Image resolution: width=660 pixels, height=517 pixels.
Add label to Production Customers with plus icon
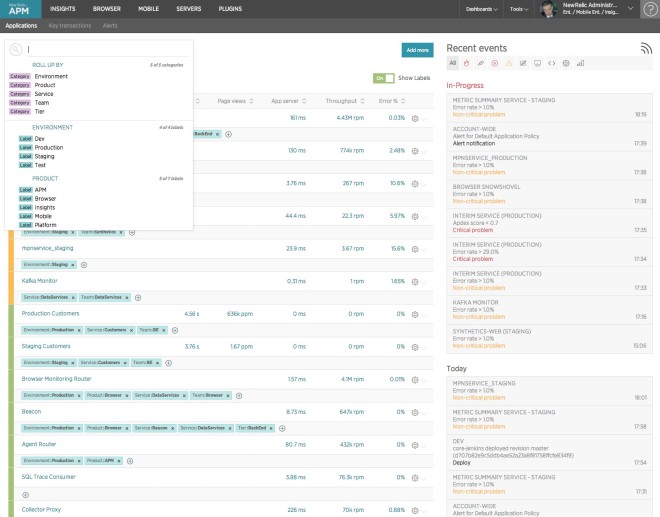coord(175,330)
